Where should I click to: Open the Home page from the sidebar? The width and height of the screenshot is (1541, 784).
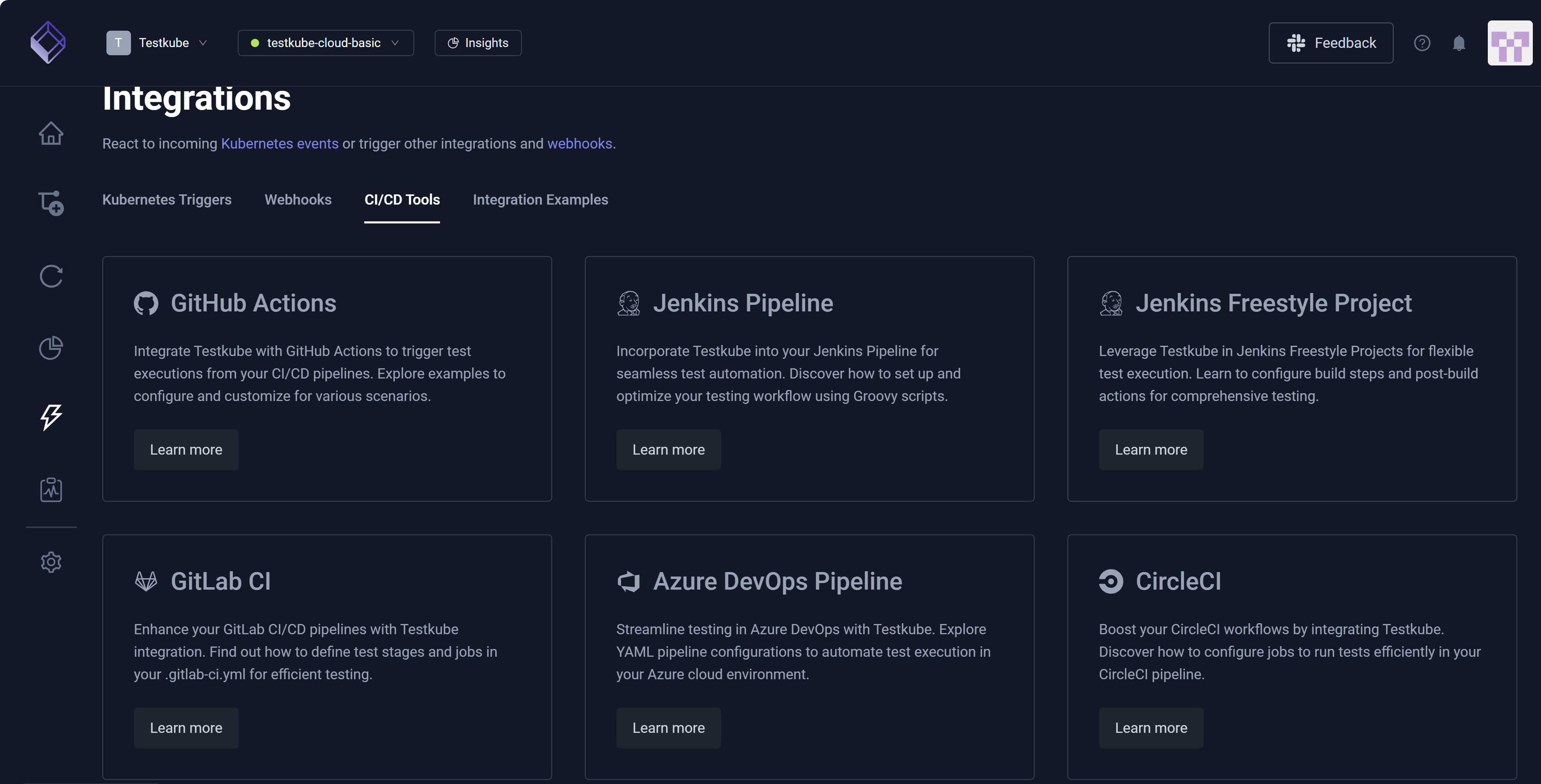point(51,133)
